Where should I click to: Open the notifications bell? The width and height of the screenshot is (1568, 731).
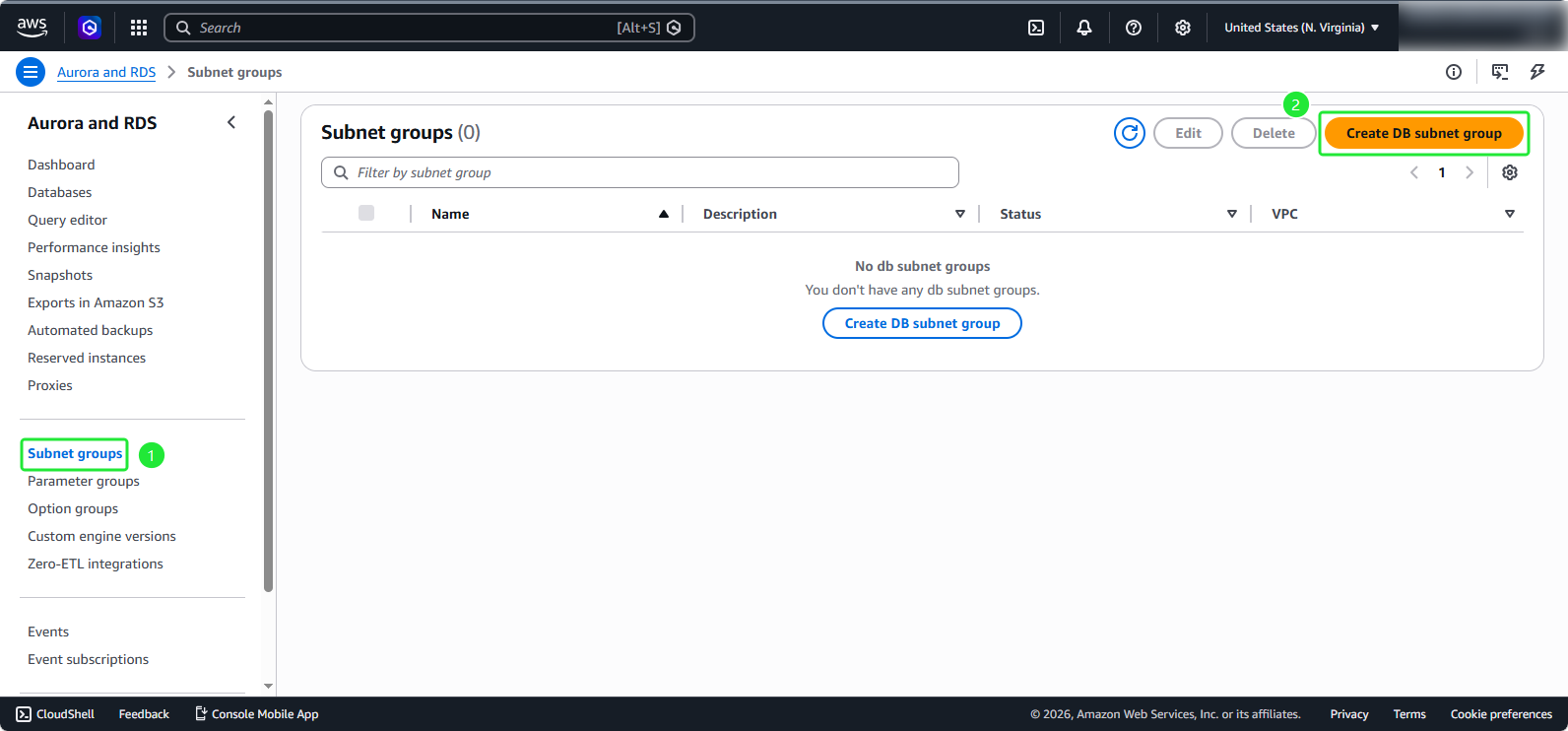(x=1084, y=28)
